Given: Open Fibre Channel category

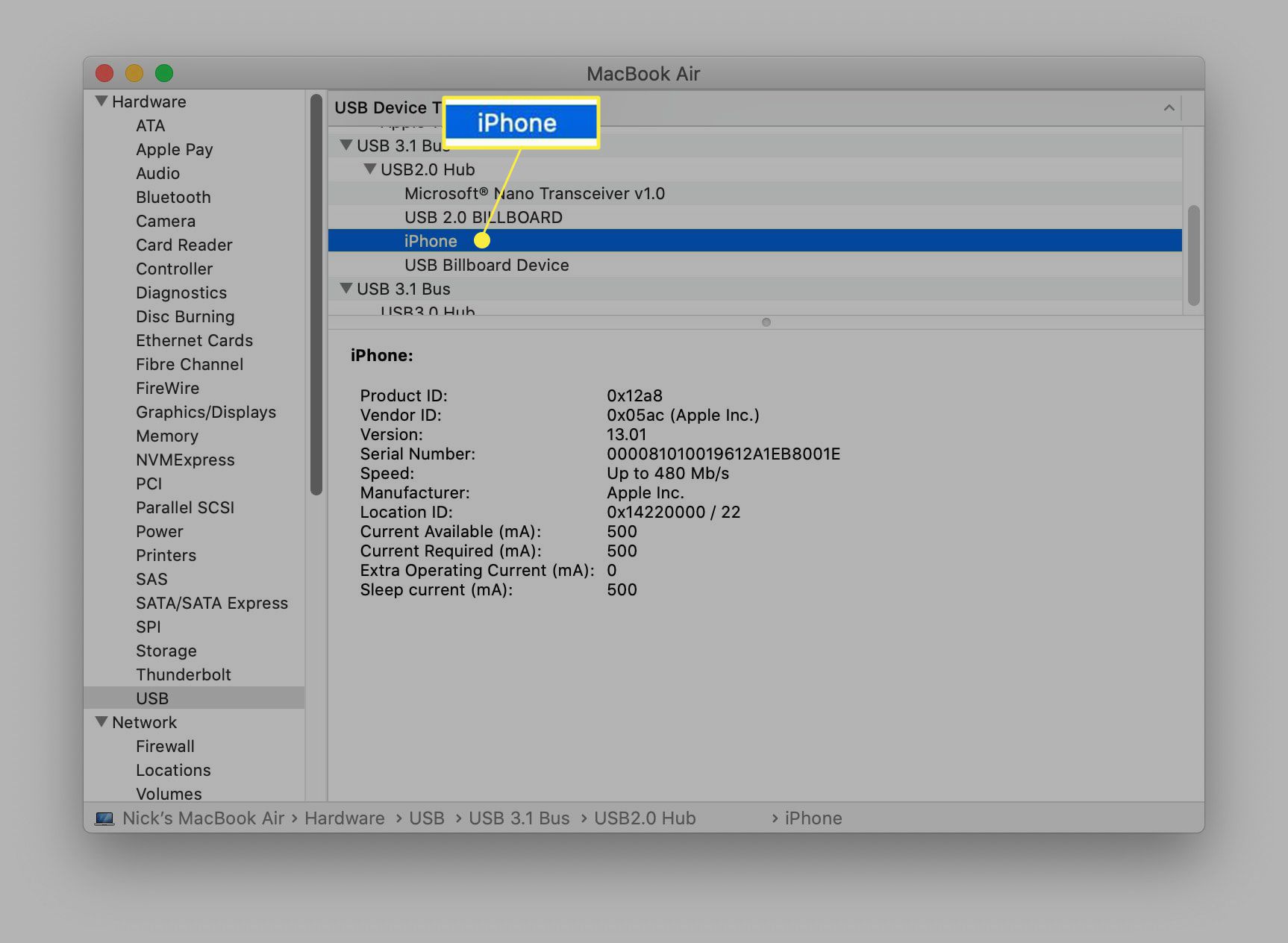Looking at the screenshot, I should (190, 364).
